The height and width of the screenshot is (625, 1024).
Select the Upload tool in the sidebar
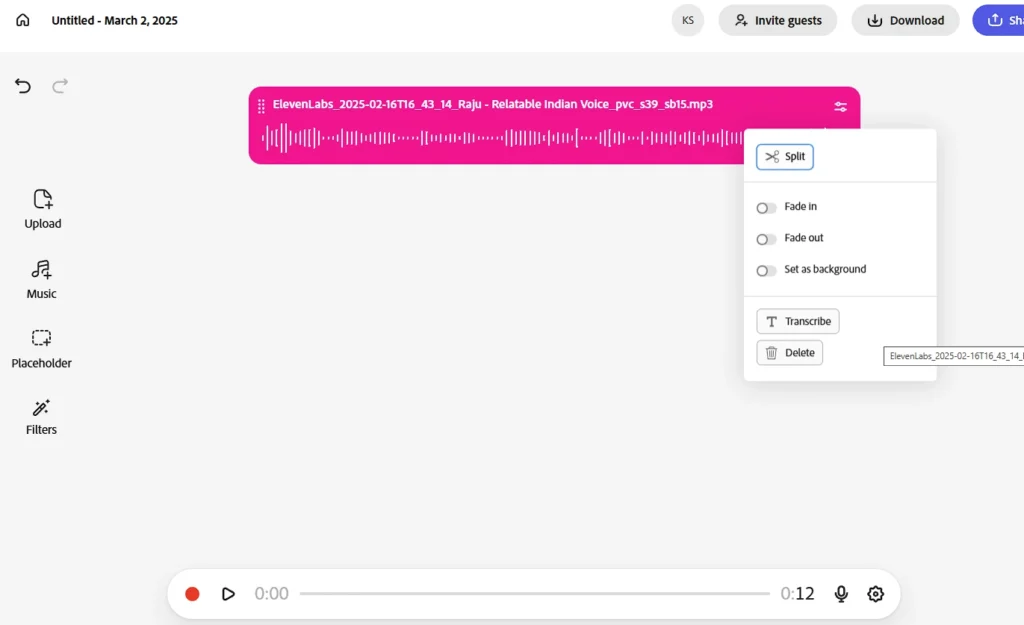(x=42, y=208)
